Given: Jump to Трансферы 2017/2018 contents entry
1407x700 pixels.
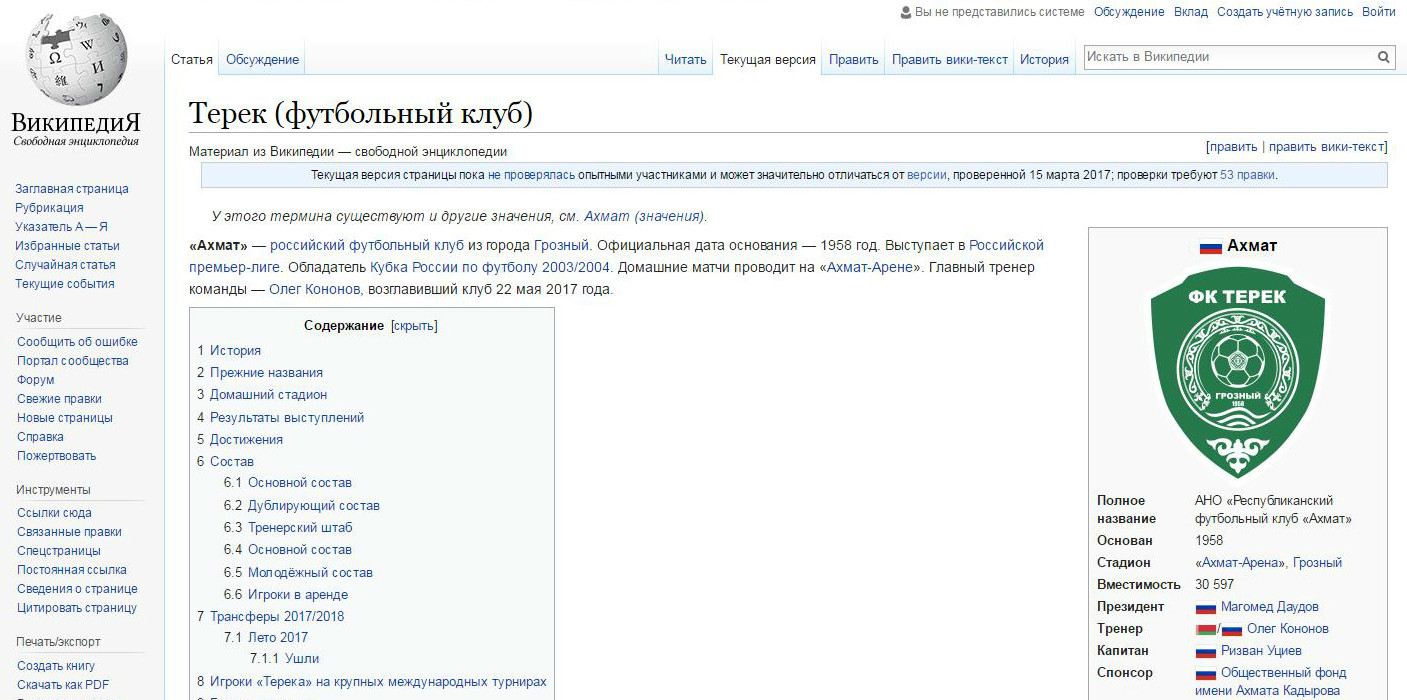Looking at the screenshot, I should (277, 617).
